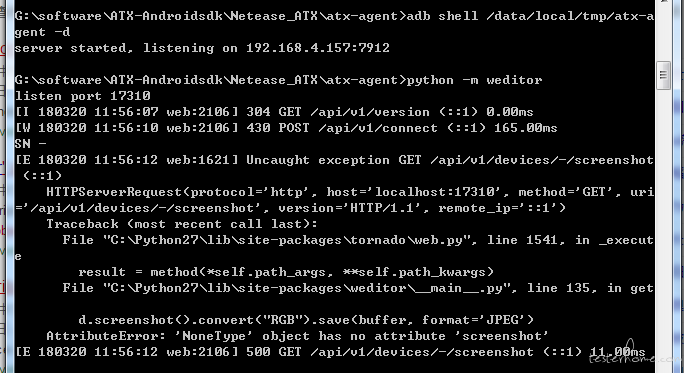Image resolution: width=684 pixels, height=373 pixels.
Task: Click the 'SN -' output line
Action: (x=30, y=144)
